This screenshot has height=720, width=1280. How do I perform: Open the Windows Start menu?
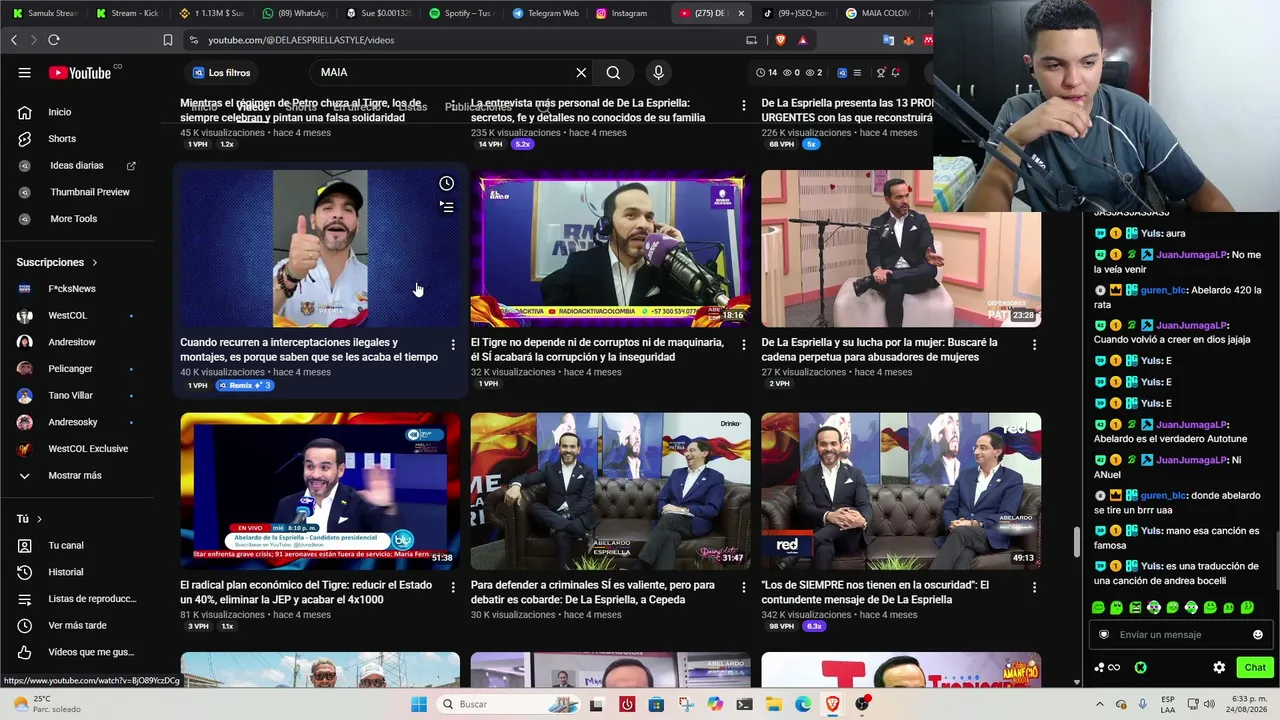[419, 704]
